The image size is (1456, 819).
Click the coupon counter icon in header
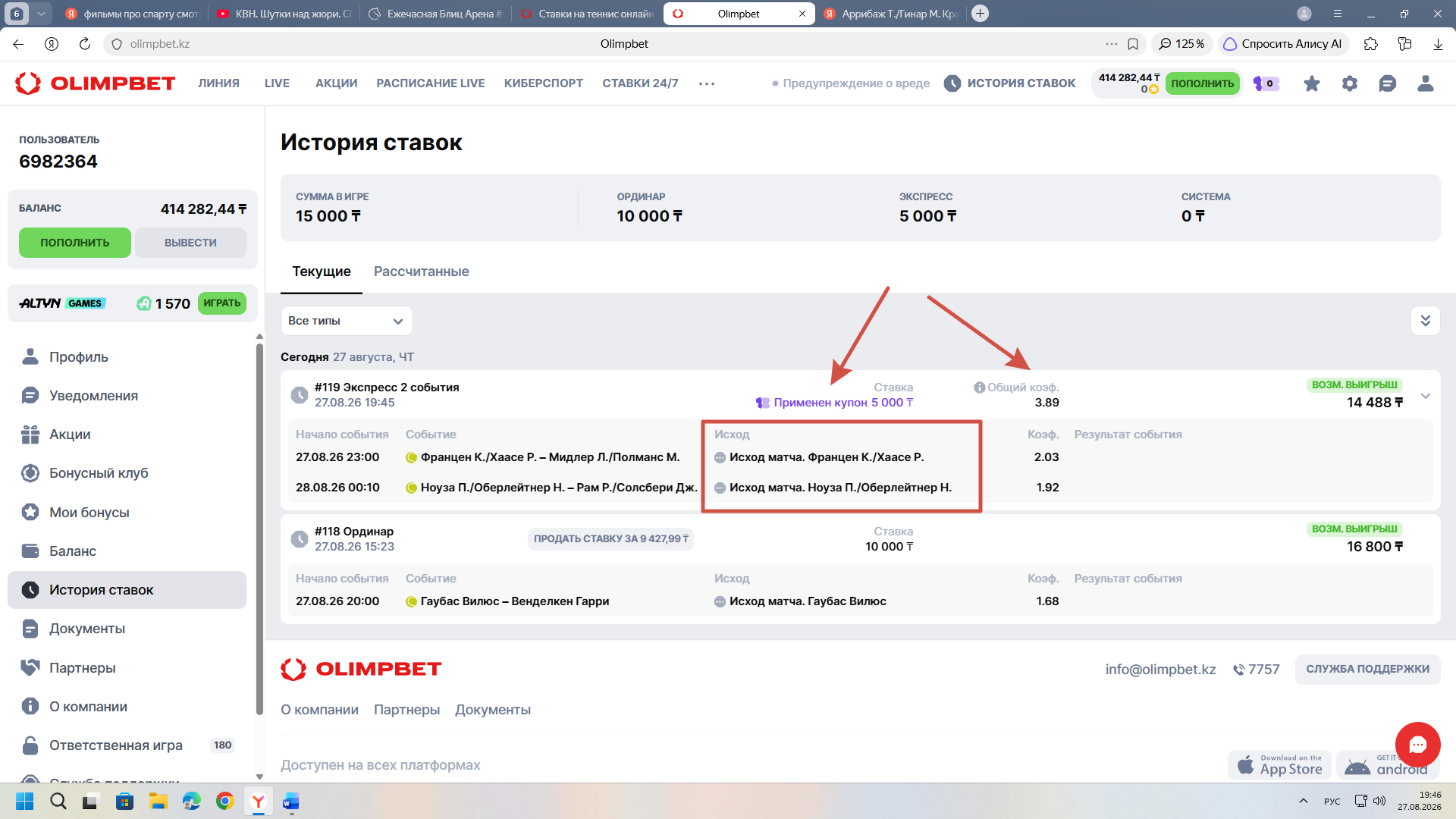click(x=1266, y=83)
